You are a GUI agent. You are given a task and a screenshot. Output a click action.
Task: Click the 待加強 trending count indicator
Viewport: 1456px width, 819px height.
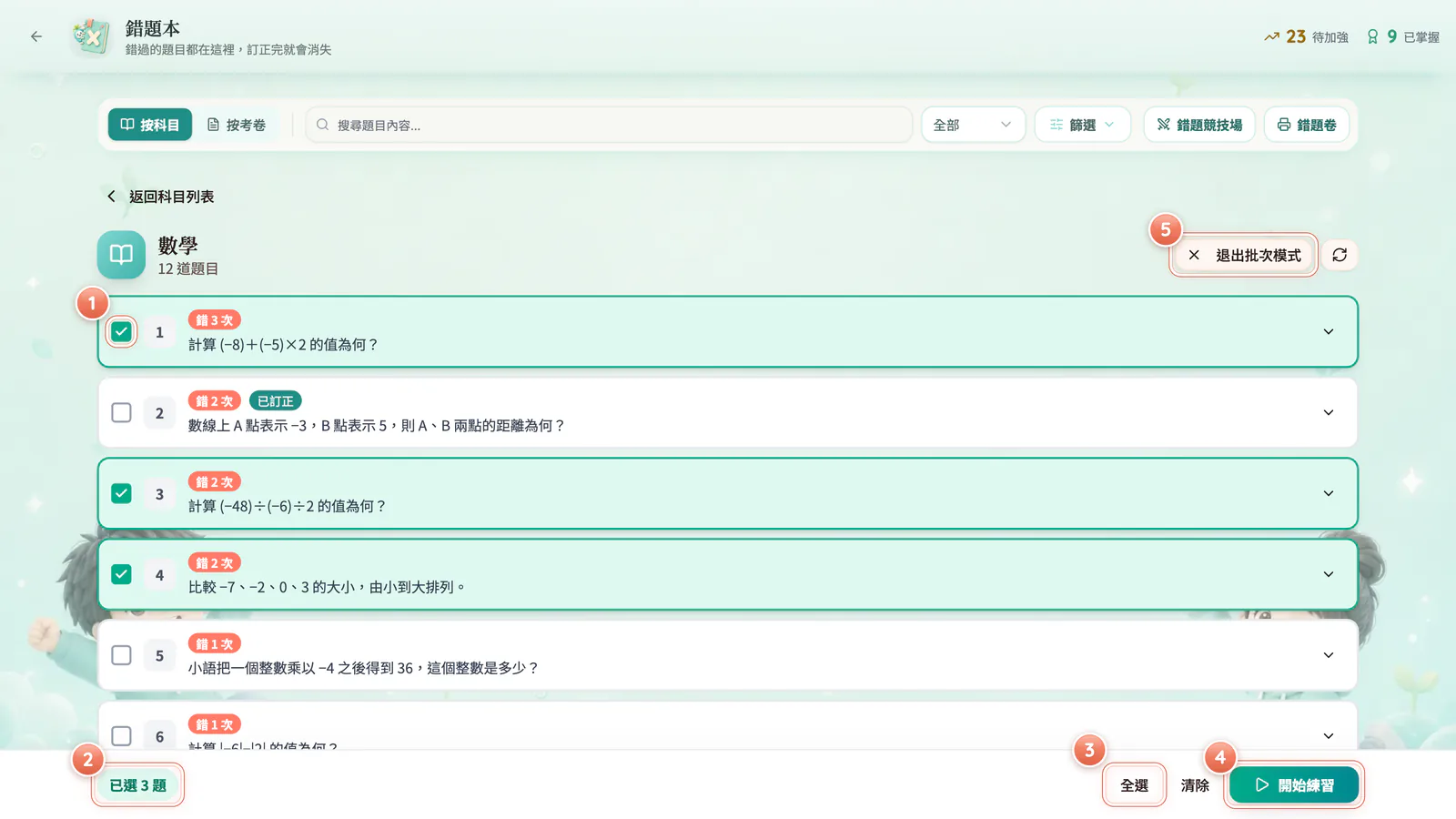click(x=1306, y=36)
